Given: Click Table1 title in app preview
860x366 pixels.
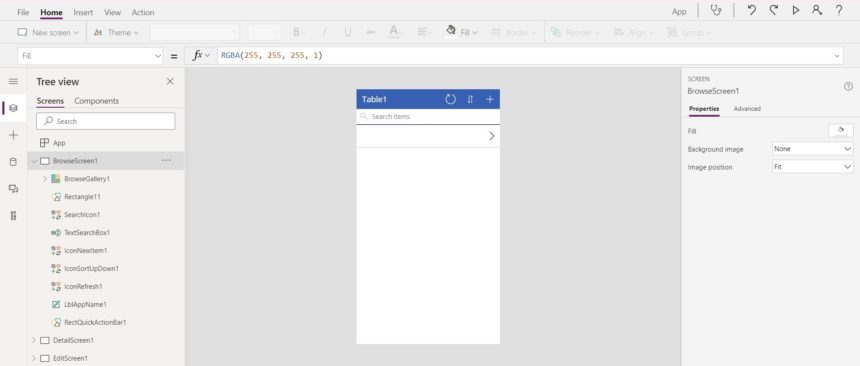Looking at the screenshot, I should (375, 99).
